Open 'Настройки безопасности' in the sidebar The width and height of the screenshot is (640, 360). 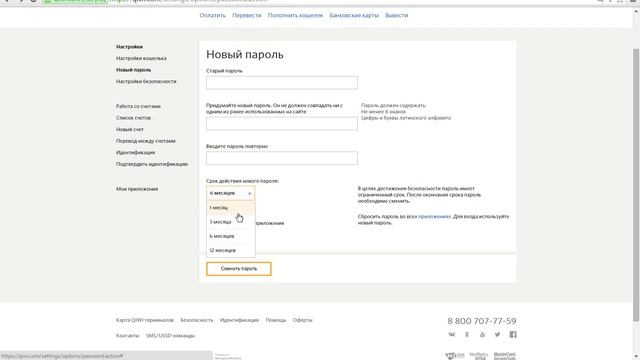click(x=146, y=82)
